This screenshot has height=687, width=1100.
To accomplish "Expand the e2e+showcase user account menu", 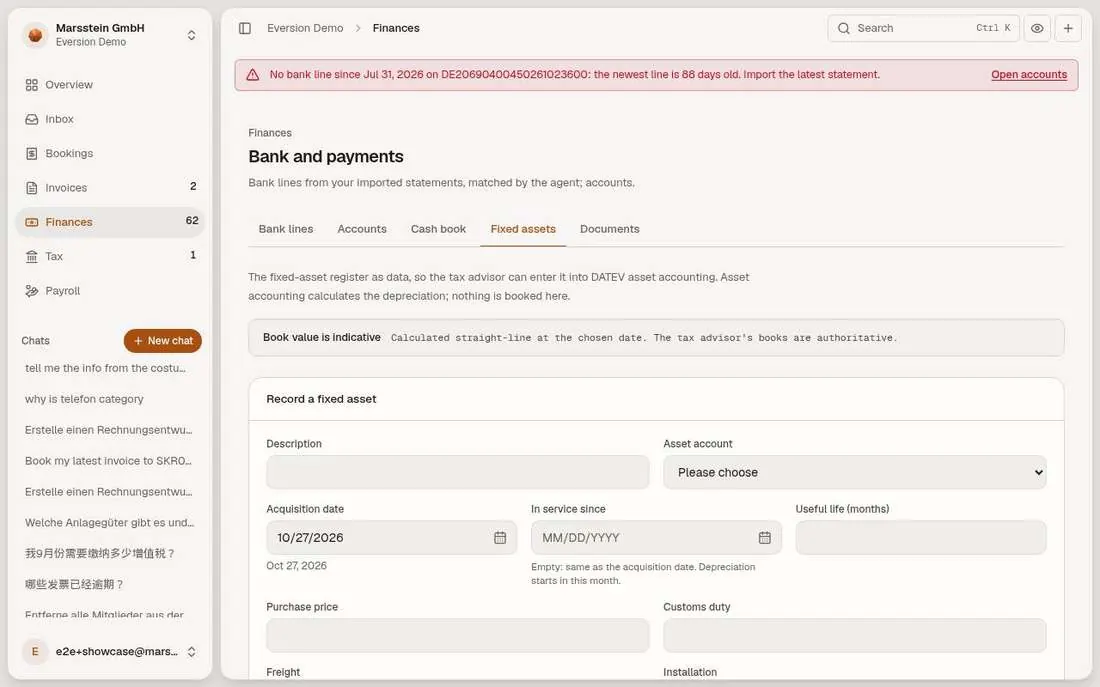I will coord(191,652).
